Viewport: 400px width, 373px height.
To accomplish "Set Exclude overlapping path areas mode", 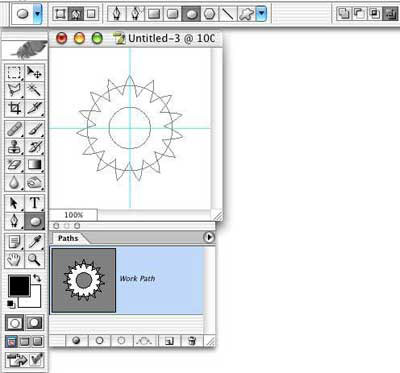I will click(390, 14).
